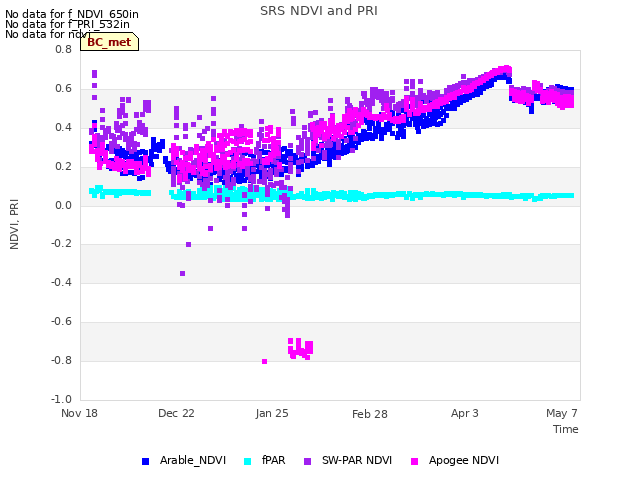Click the May 7 x-axis tick label

click(x=562, y=413)
